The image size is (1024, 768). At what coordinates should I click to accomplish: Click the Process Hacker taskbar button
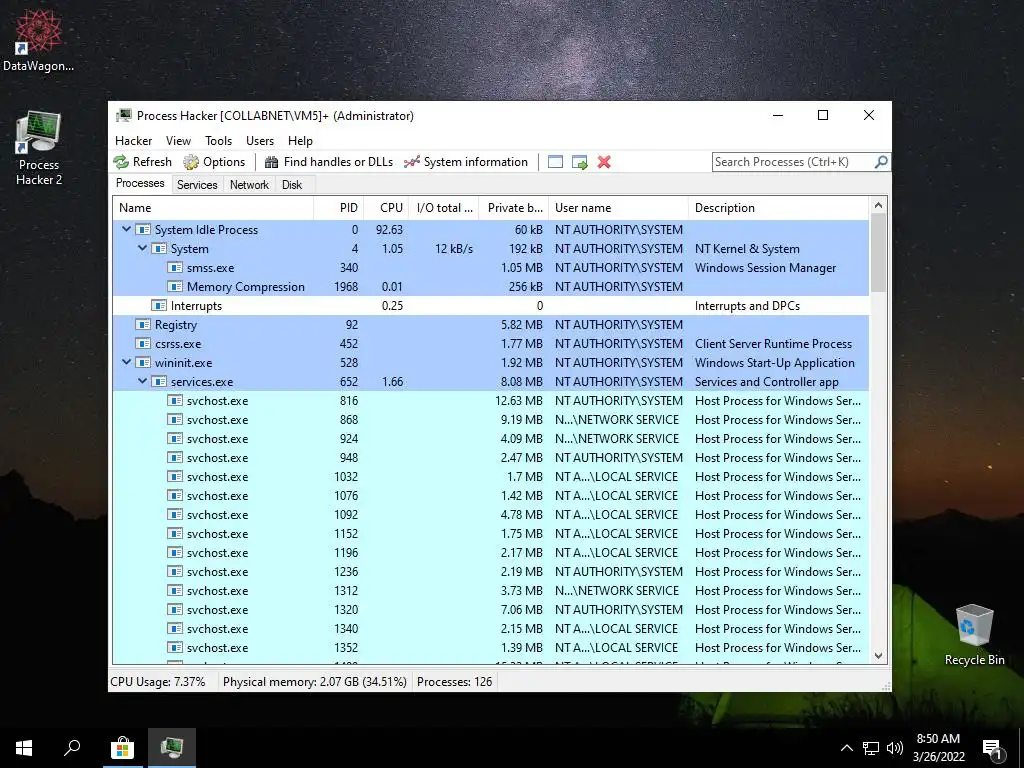click(x=172, y=748)
